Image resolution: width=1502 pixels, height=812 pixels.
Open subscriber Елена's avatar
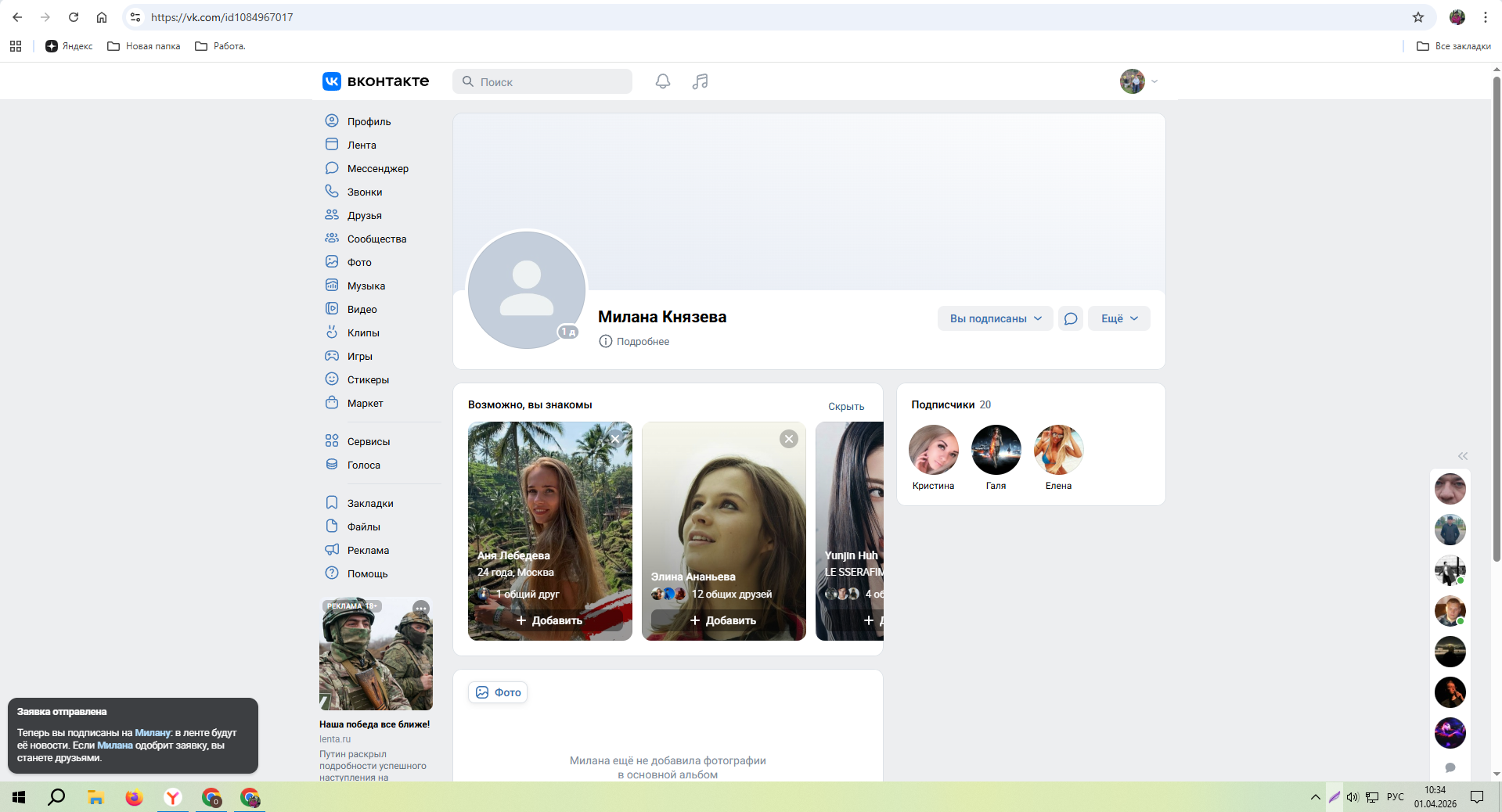pyautogui.click(x=1059, y=450)
